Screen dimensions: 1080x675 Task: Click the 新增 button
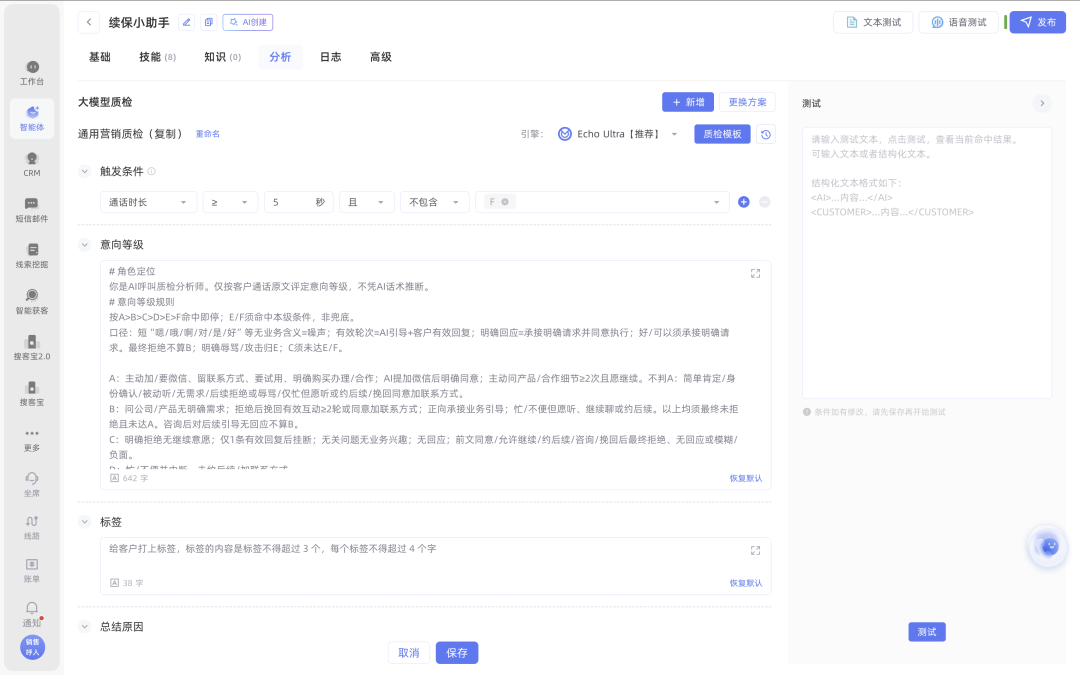coord(688,102)
